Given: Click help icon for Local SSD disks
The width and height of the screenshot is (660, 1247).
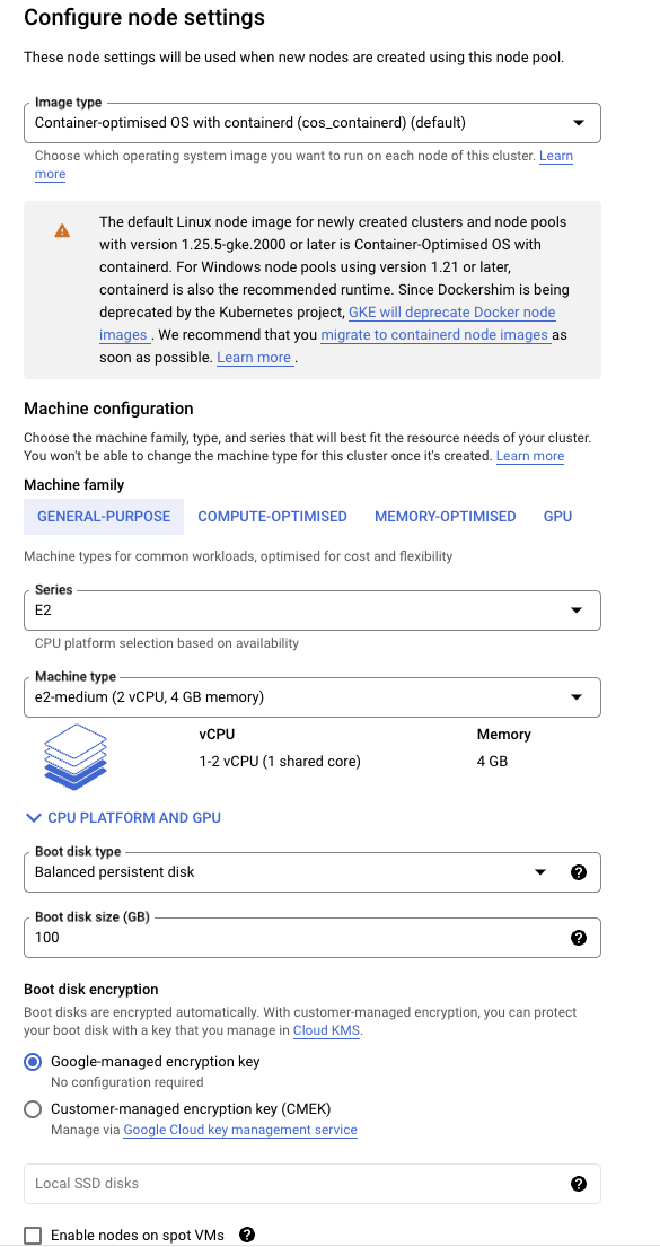Looking at the screenshot, I should pos(578,1183).
